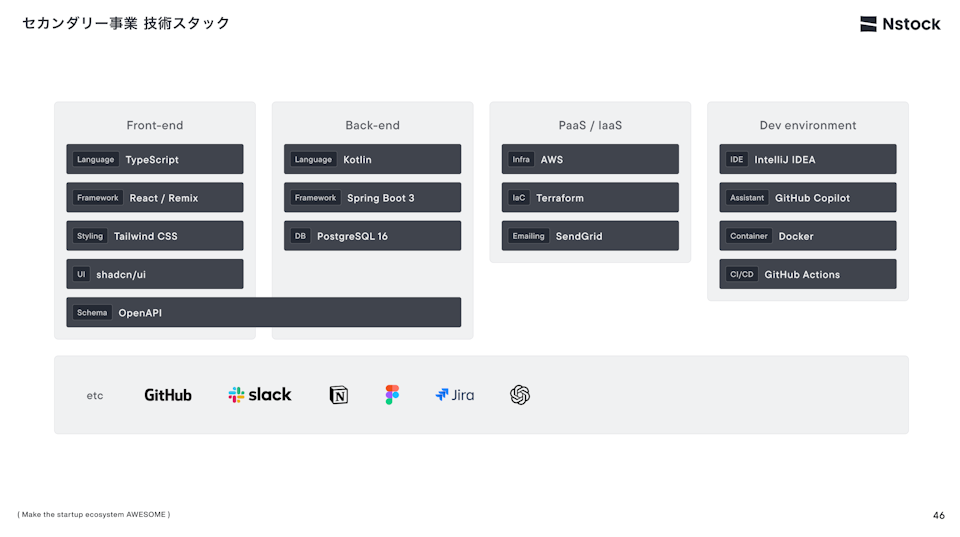Select the Spring Boot 3 bar
960x537 pixels.
pyautogui.click(x=372, y=198)
